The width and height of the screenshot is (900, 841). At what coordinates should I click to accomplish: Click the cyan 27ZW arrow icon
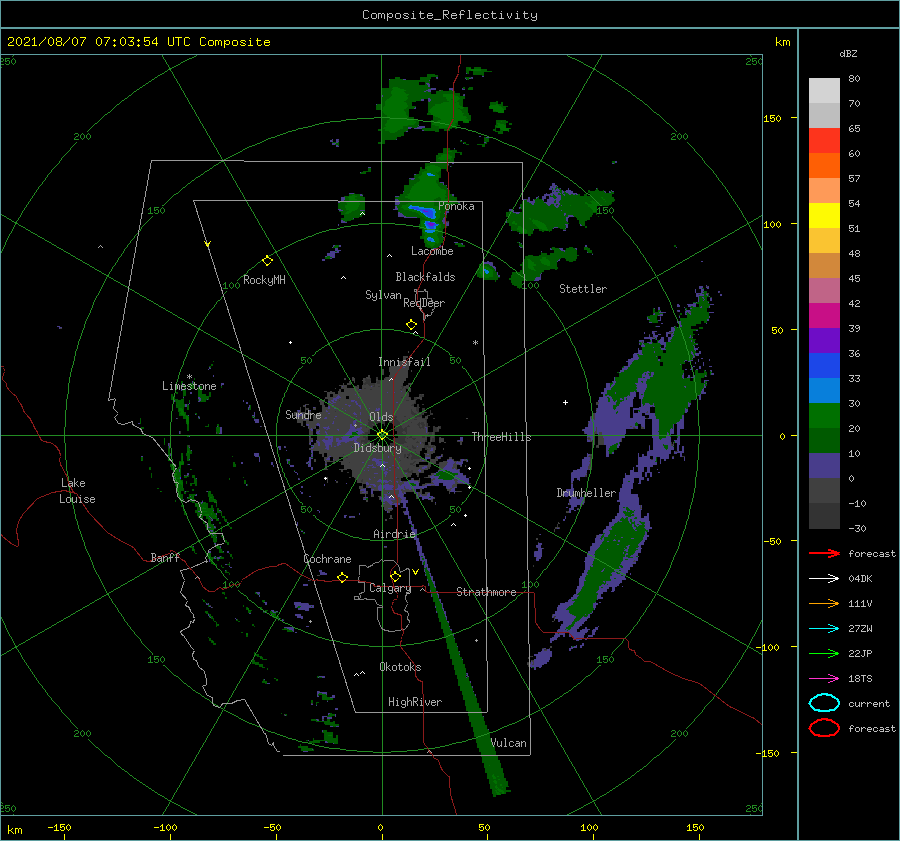pyautogui.click(x=824, y=629)
